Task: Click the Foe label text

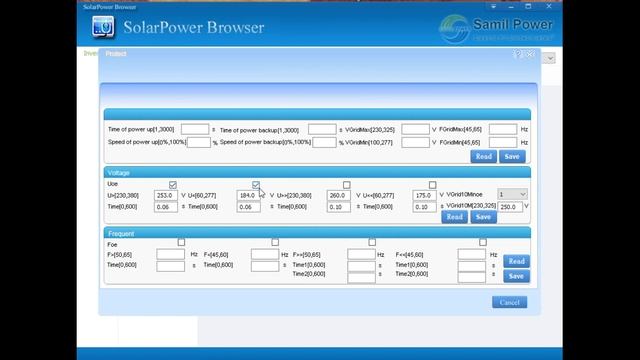Action: pos(112,244)
